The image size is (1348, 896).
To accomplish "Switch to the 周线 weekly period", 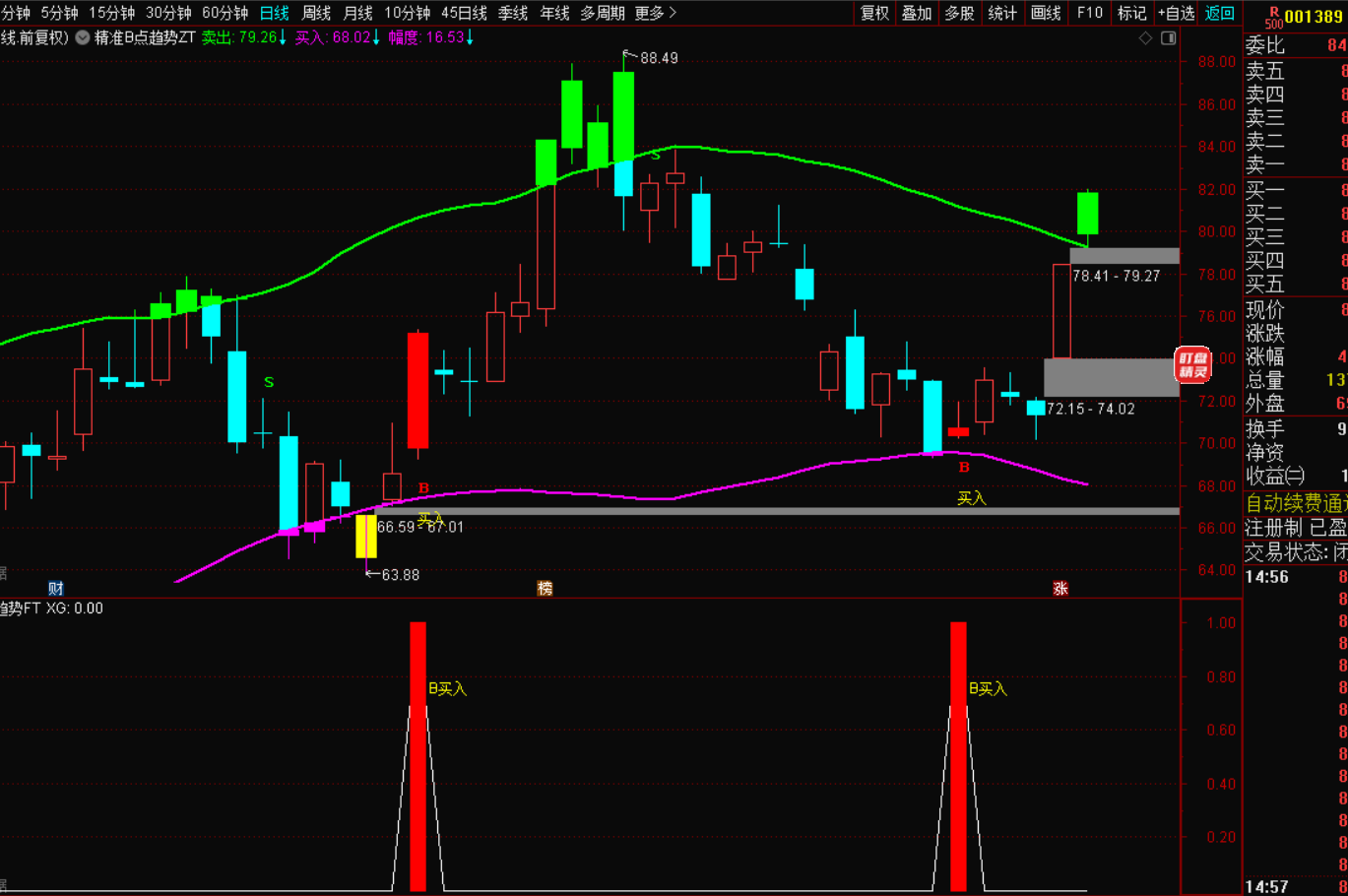I will coord(316,13).
